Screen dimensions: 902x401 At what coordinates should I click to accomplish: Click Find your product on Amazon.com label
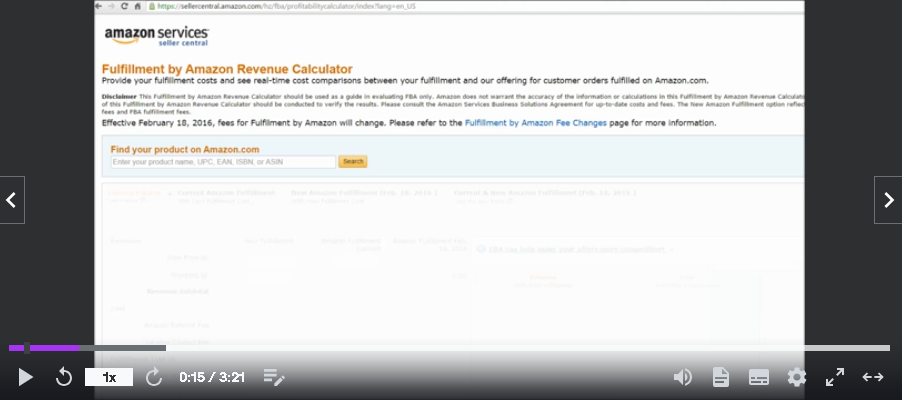pyautogui.click(x=185, y=150)
